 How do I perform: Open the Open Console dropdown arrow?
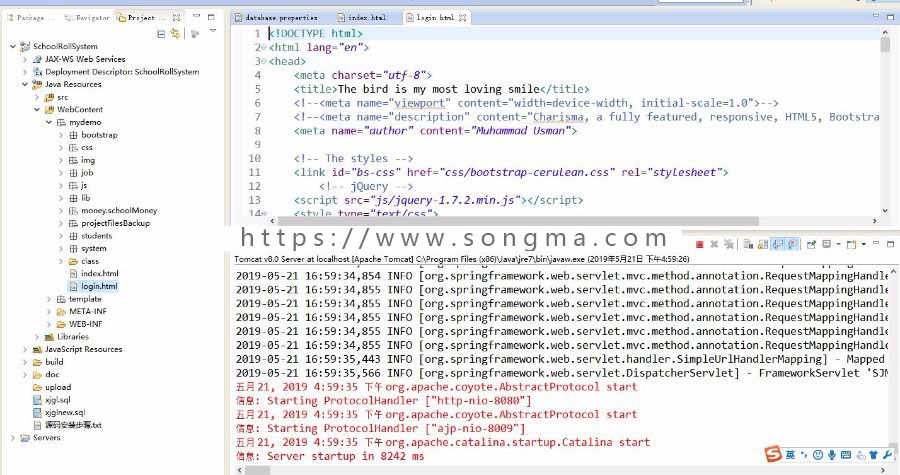click(x=864, y=244)
